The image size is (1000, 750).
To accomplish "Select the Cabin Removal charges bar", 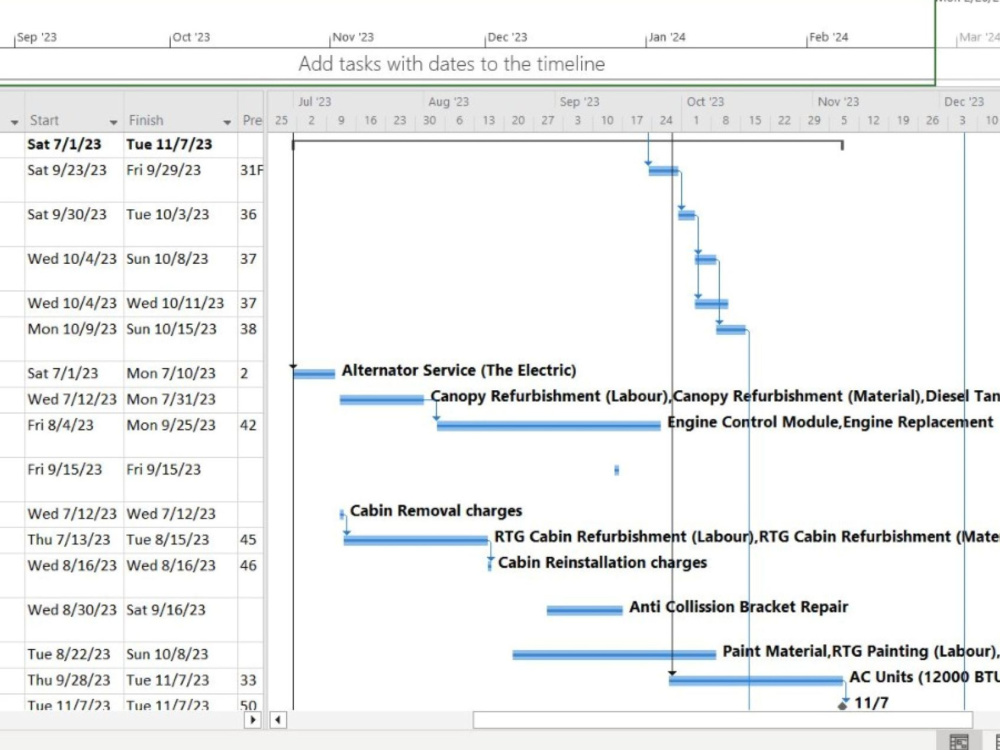I will point(342,514).
